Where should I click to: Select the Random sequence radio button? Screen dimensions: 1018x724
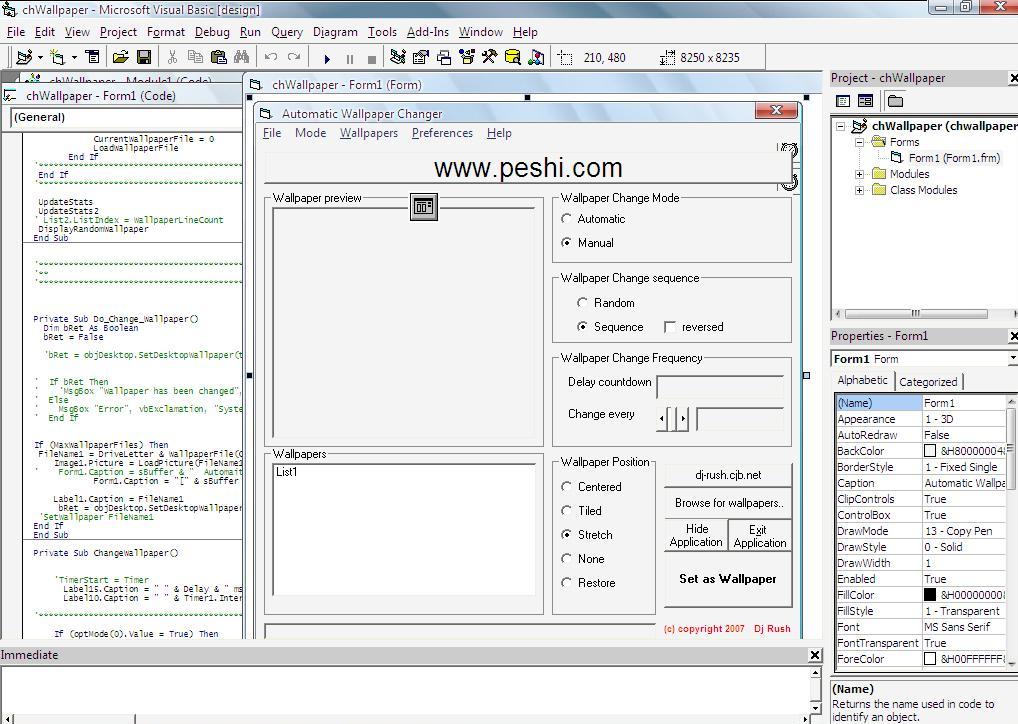583,303
